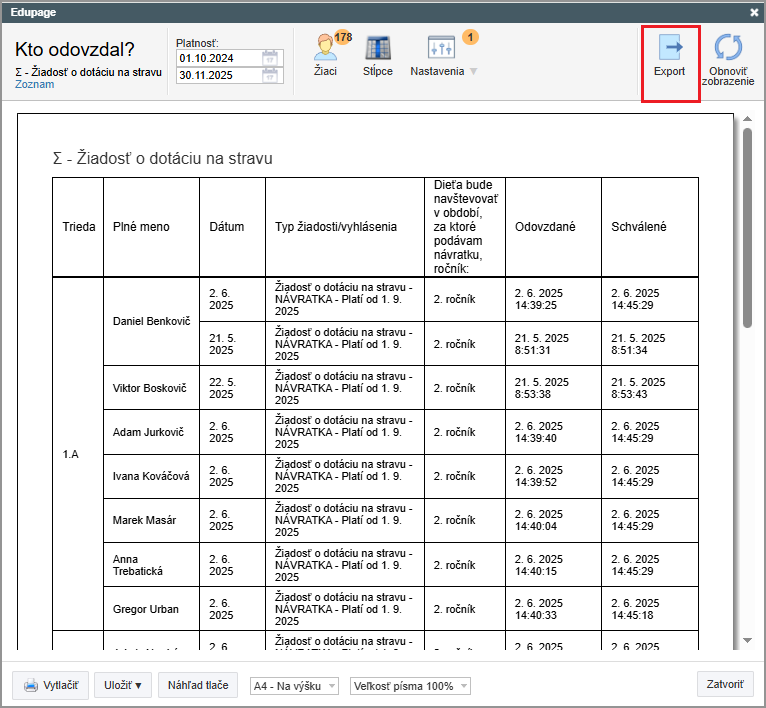
Task: Close the Edupage dialog with X
Action: 754,12
